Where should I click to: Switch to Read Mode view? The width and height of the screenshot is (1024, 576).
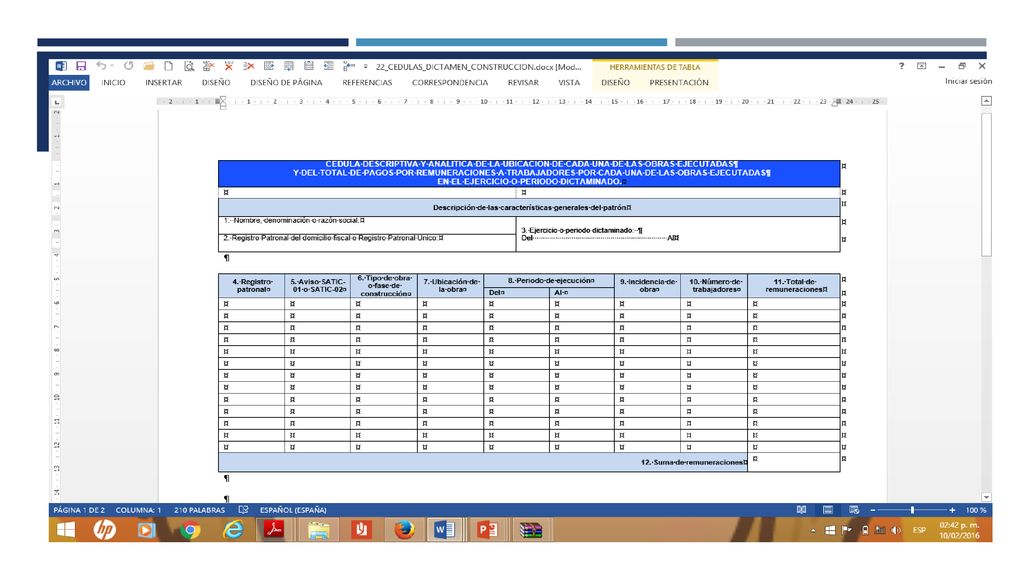[x=801, y=510]
